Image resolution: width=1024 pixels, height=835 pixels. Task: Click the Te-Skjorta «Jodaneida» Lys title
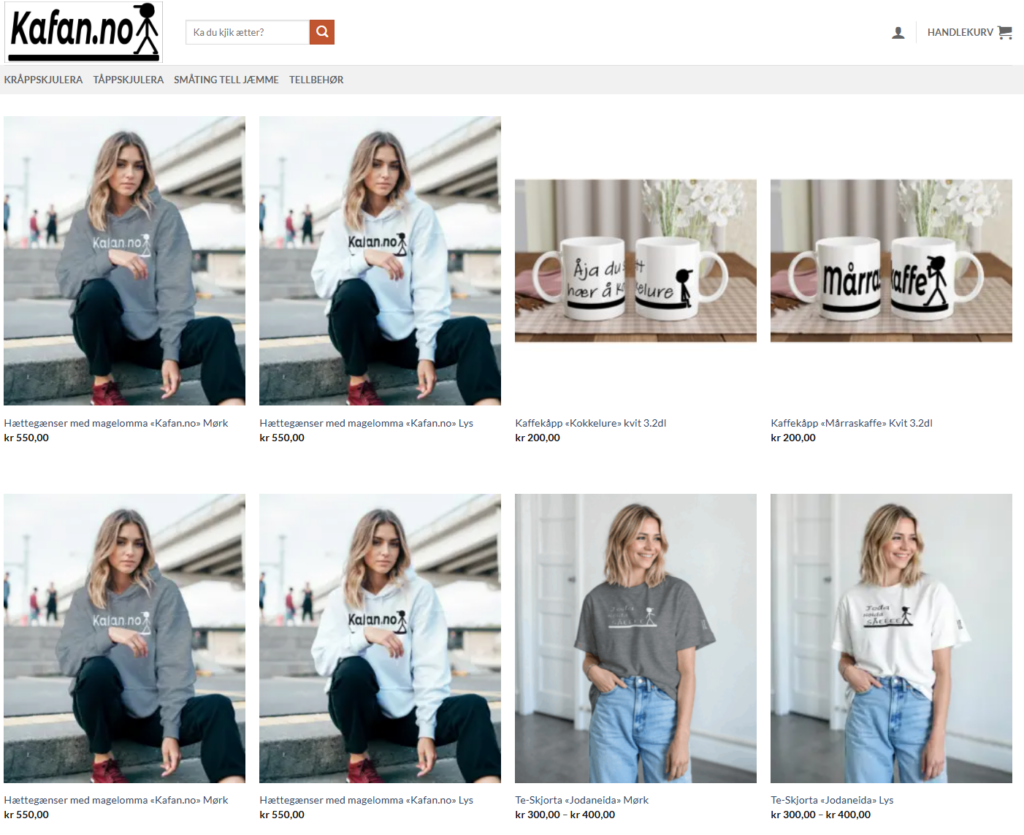[832, 800]
